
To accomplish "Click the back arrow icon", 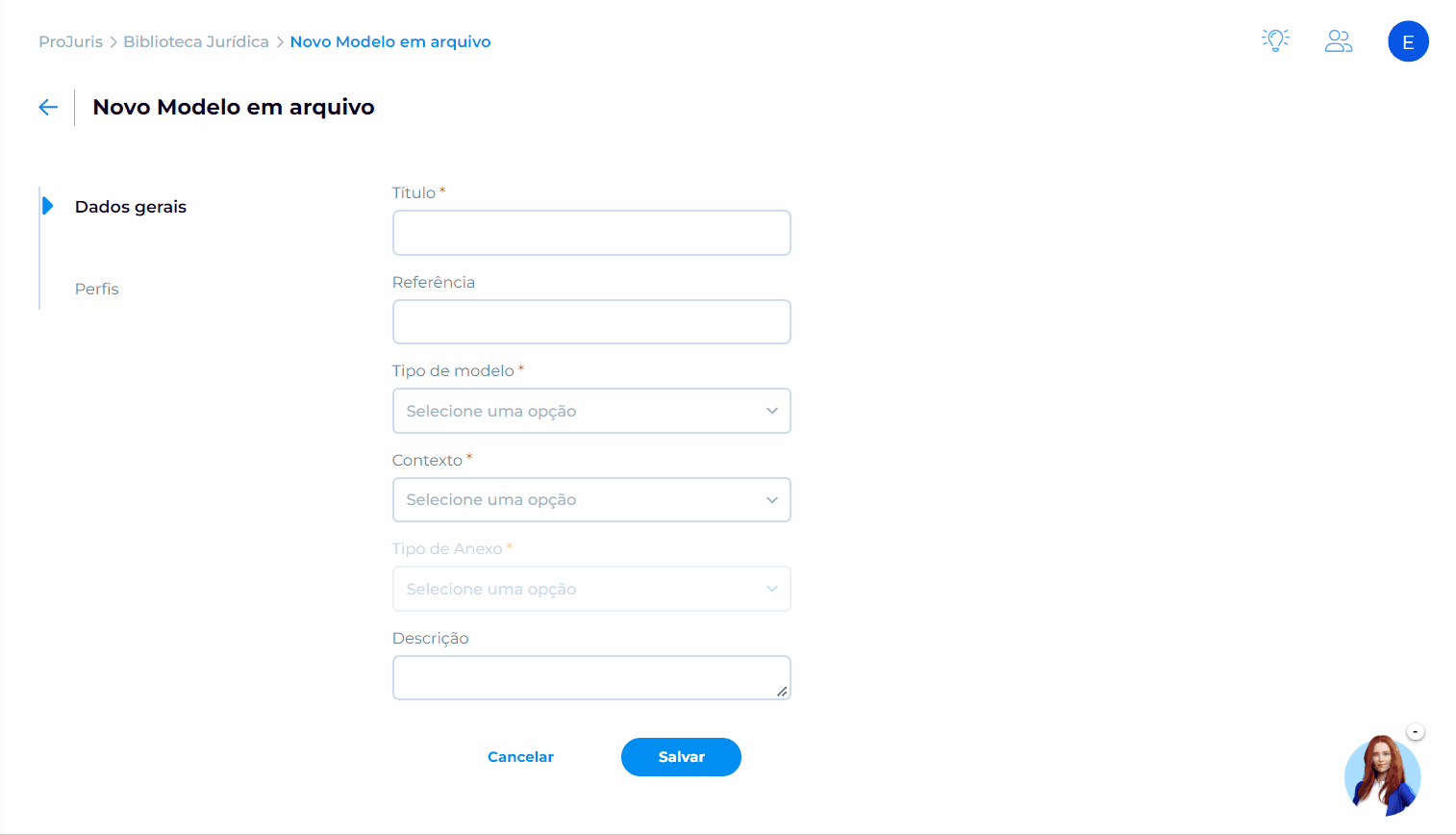I will (x=48, y=107).
